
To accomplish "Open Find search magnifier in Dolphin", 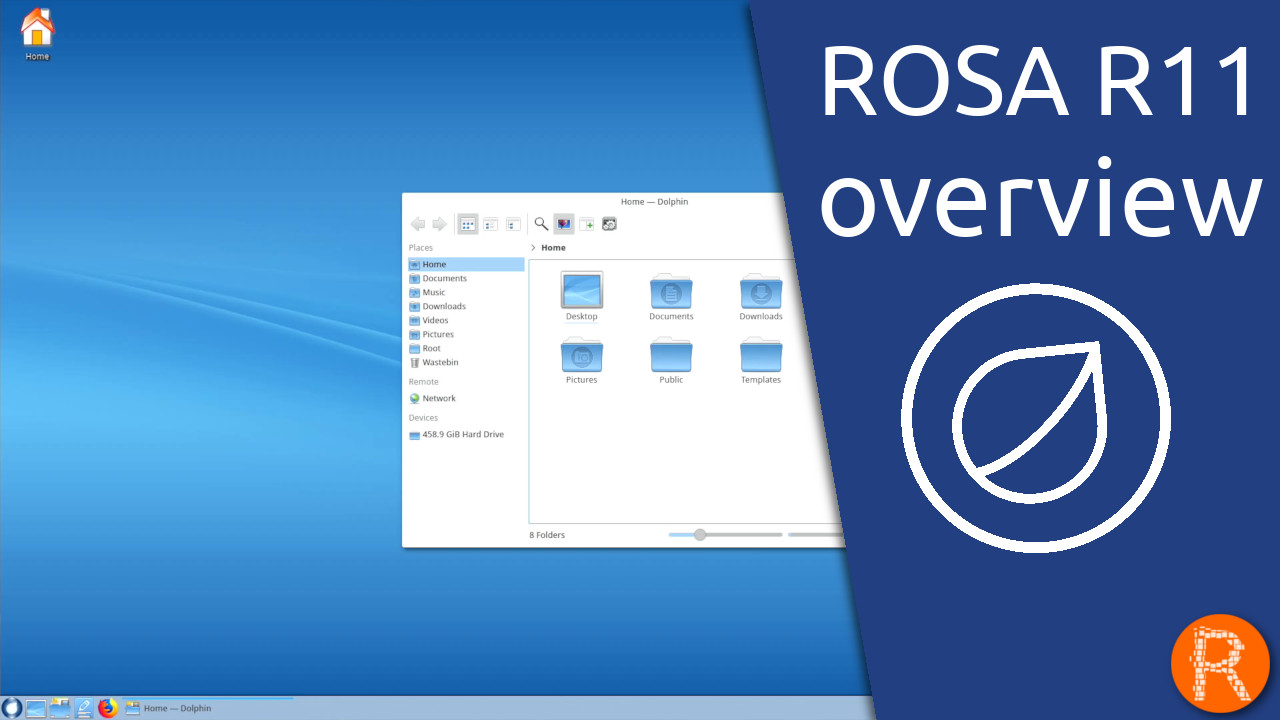I will (x=541, y=224).
